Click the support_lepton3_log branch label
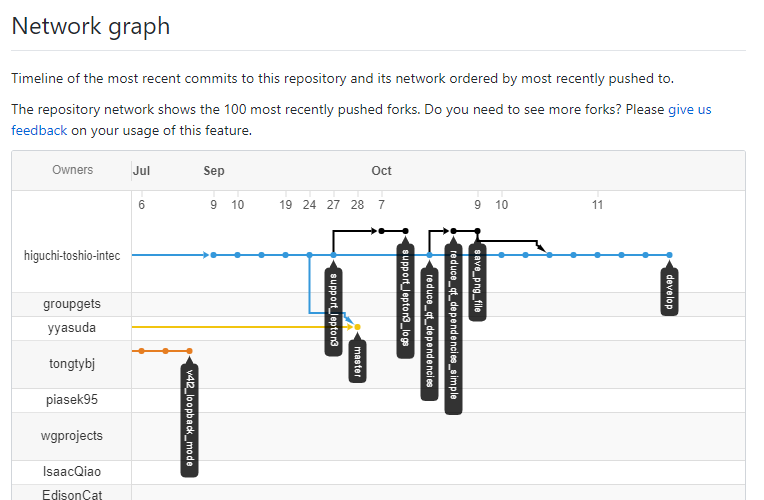 coord(405,301)
